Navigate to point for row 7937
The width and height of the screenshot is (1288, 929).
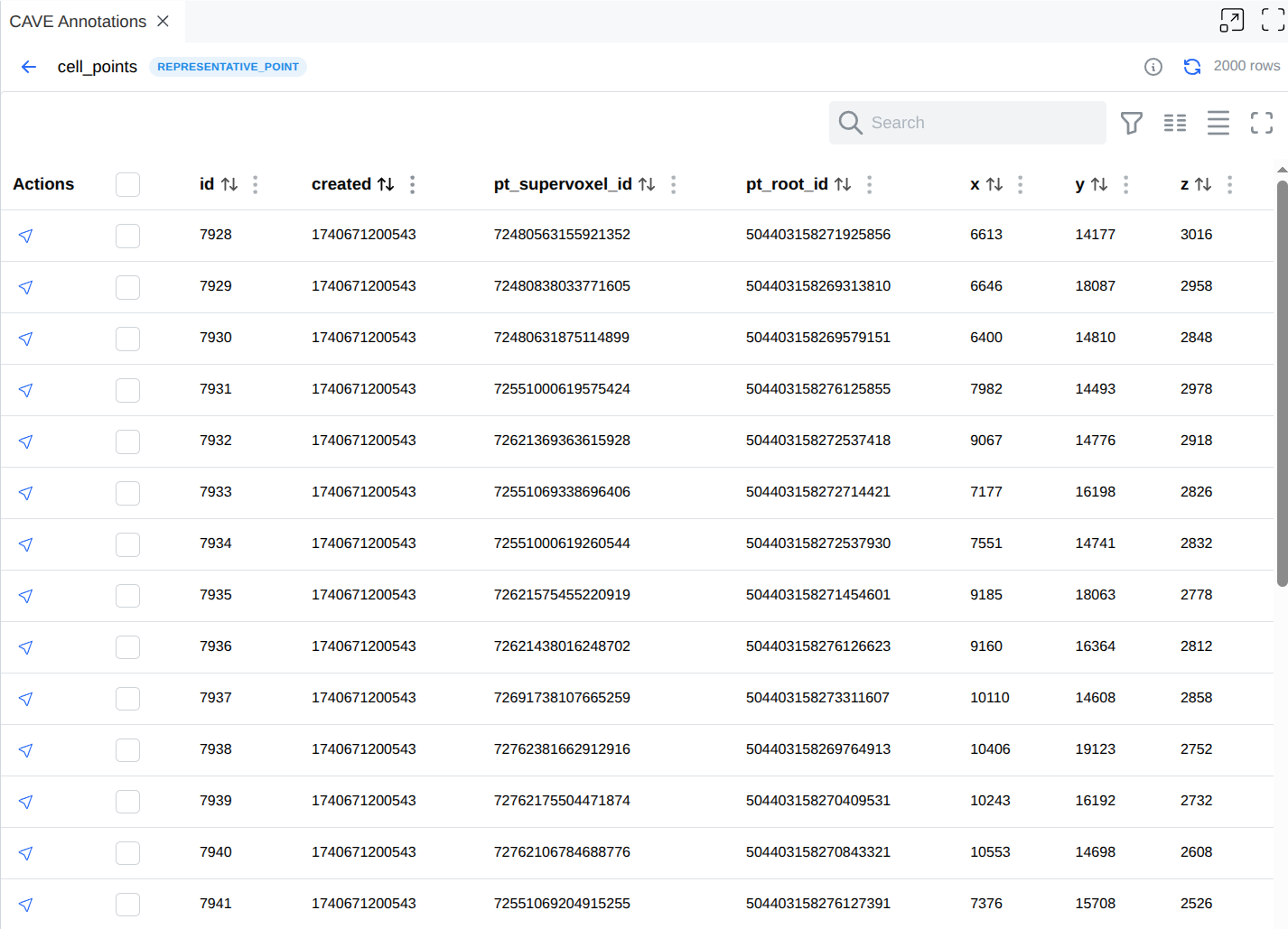pos(25,699)
